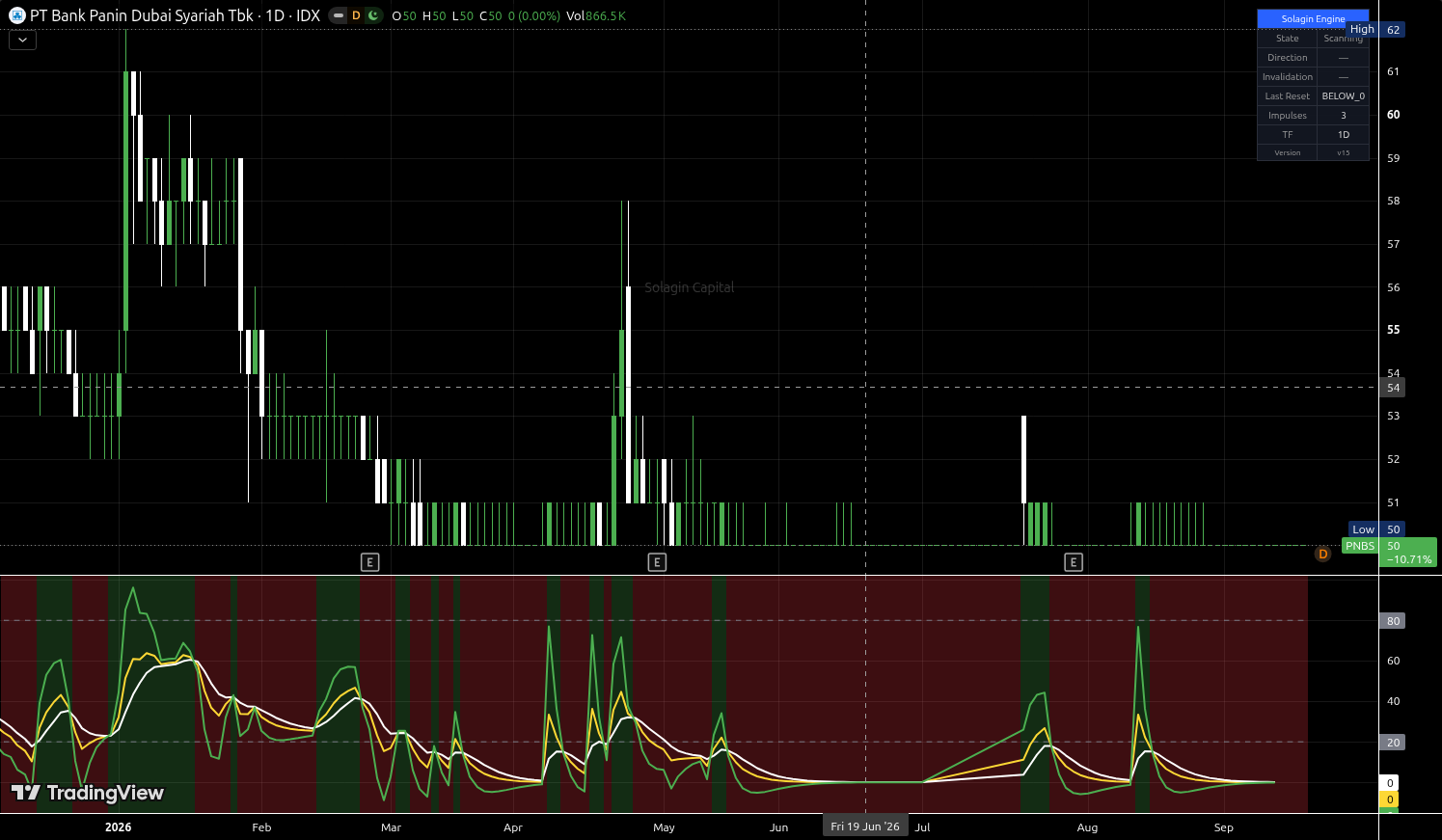Image resolution: width=1442 pixels, height=840 pixels.
Task: Click the Last Reset row label
Action: [x=1288, y=96]
